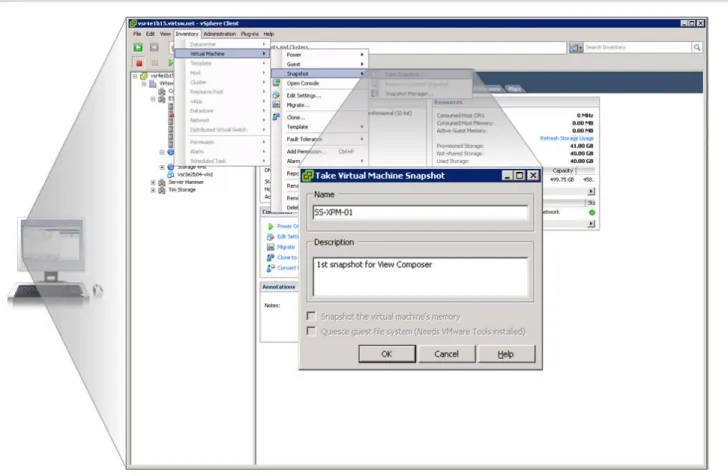
Task: Click the Convert command icon
Action: pos(271,268)
